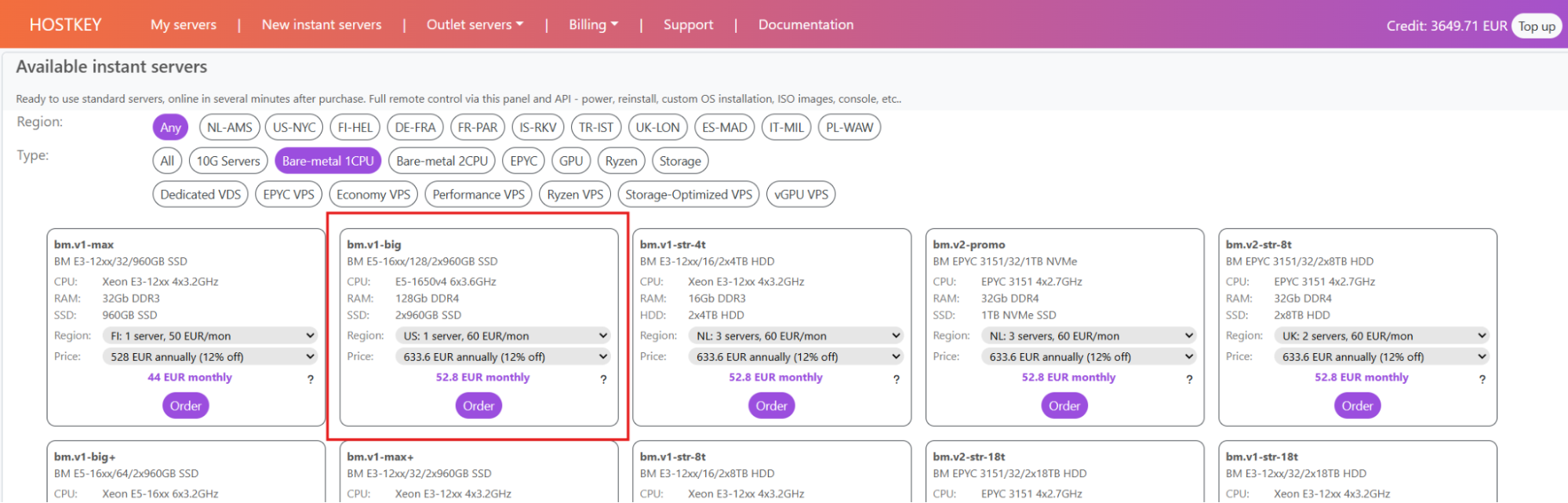Viewport: 1568px width, 503px height.
Task: Expand the Outlet servers dropdown menu
Action: tap(475, 25)
